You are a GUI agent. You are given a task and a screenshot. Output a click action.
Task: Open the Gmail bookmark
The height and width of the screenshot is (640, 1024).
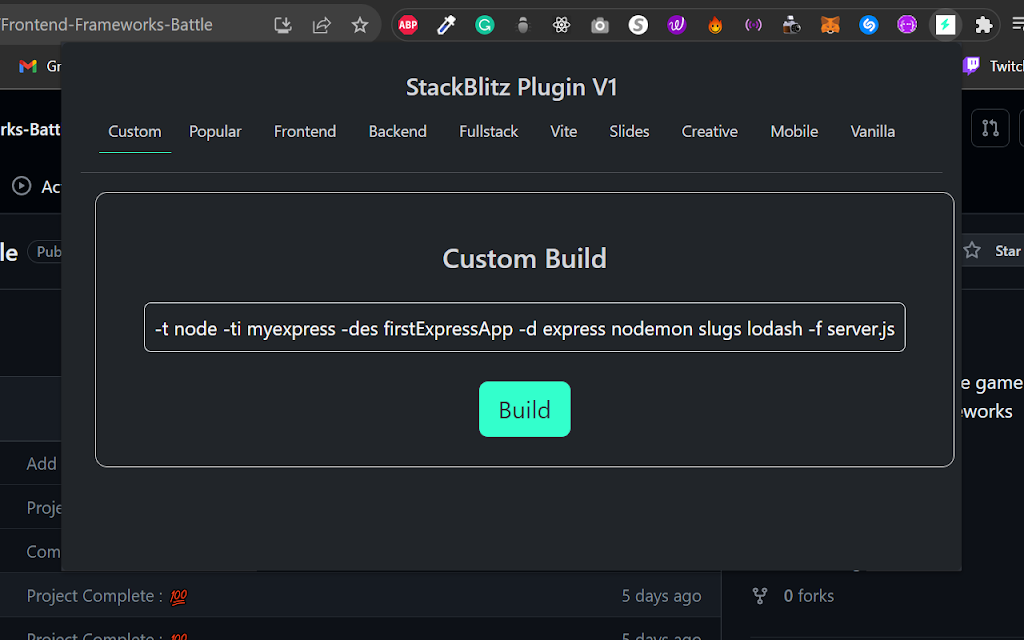click(39, 66)
